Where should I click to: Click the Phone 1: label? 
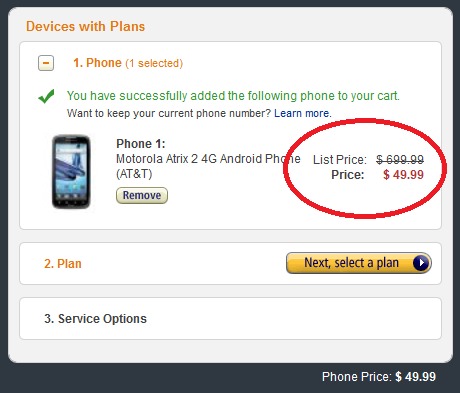[141, 144]
